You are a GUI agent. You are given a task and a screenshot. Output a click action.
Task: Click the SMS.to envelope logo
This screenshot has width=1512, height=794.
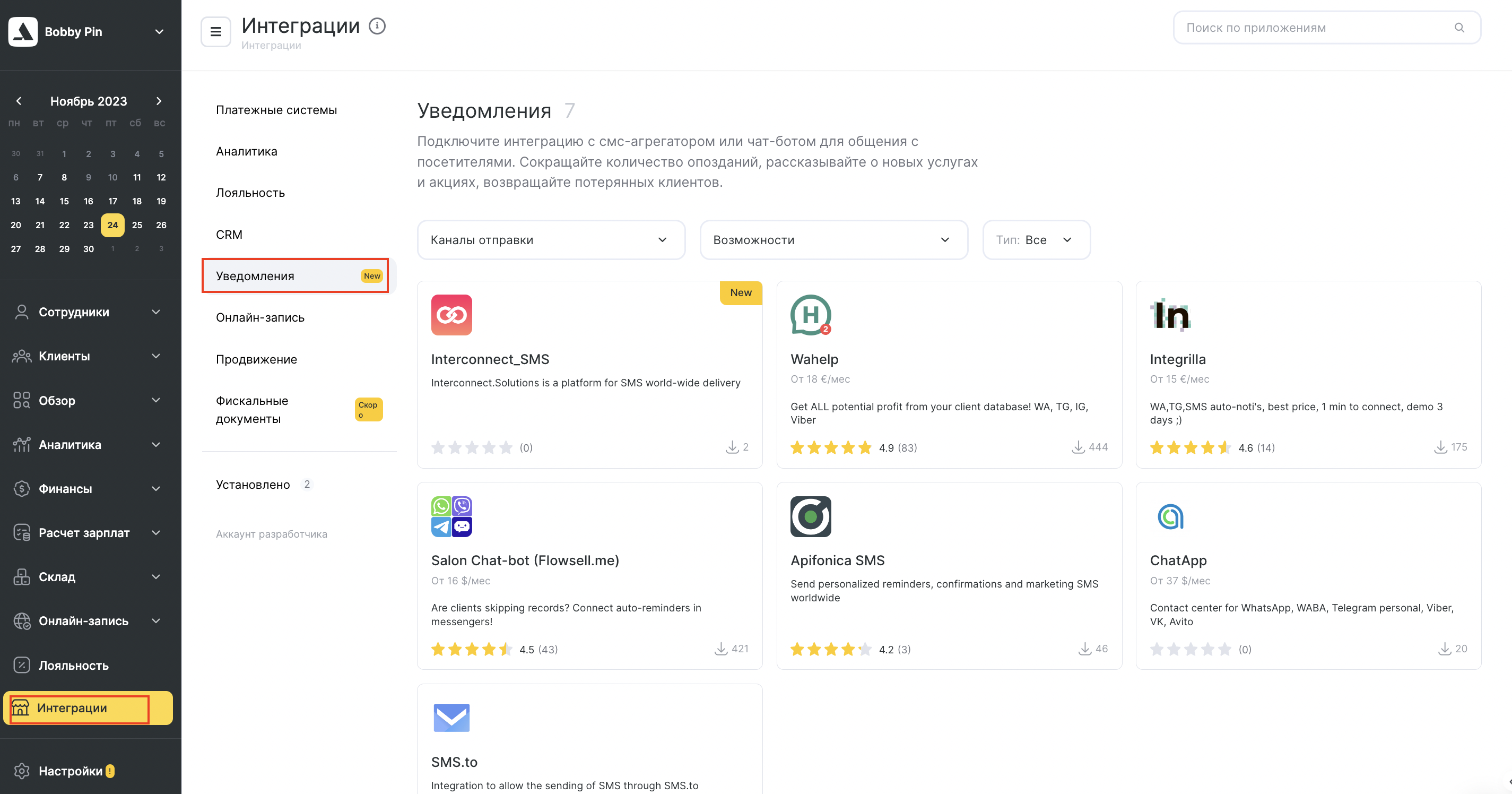[x=451, y=718]
